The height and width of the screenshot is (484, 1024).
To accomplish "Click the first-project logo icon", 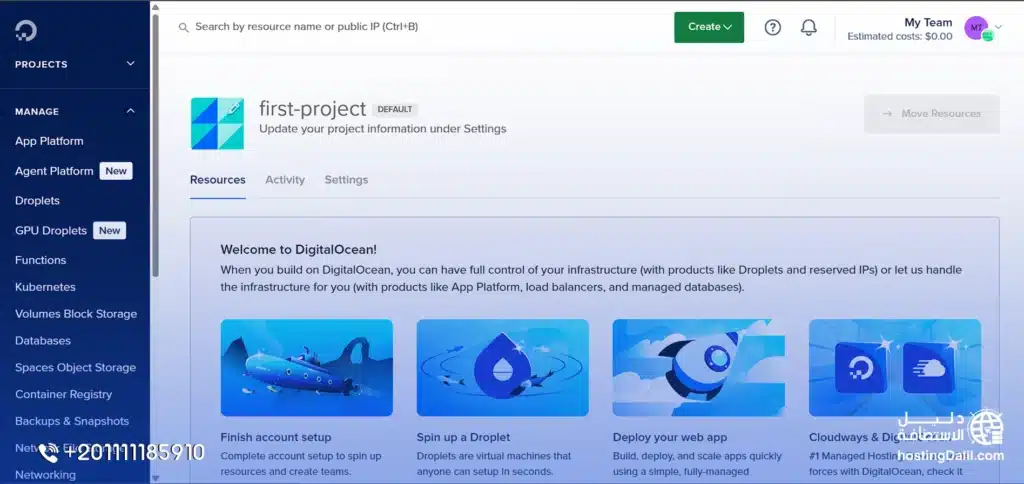I will click(x=217, y=124).
